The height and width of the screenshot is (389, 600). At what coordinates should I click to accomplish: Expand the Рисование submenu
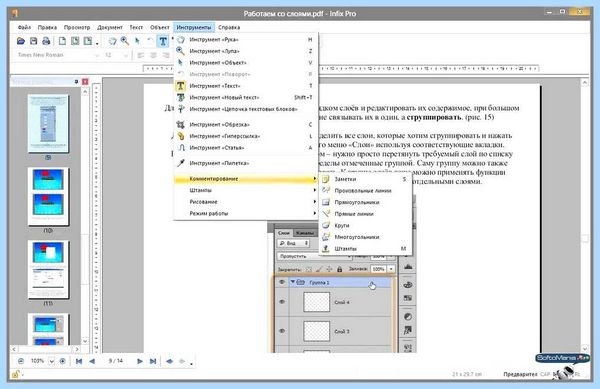coord(246,202)
